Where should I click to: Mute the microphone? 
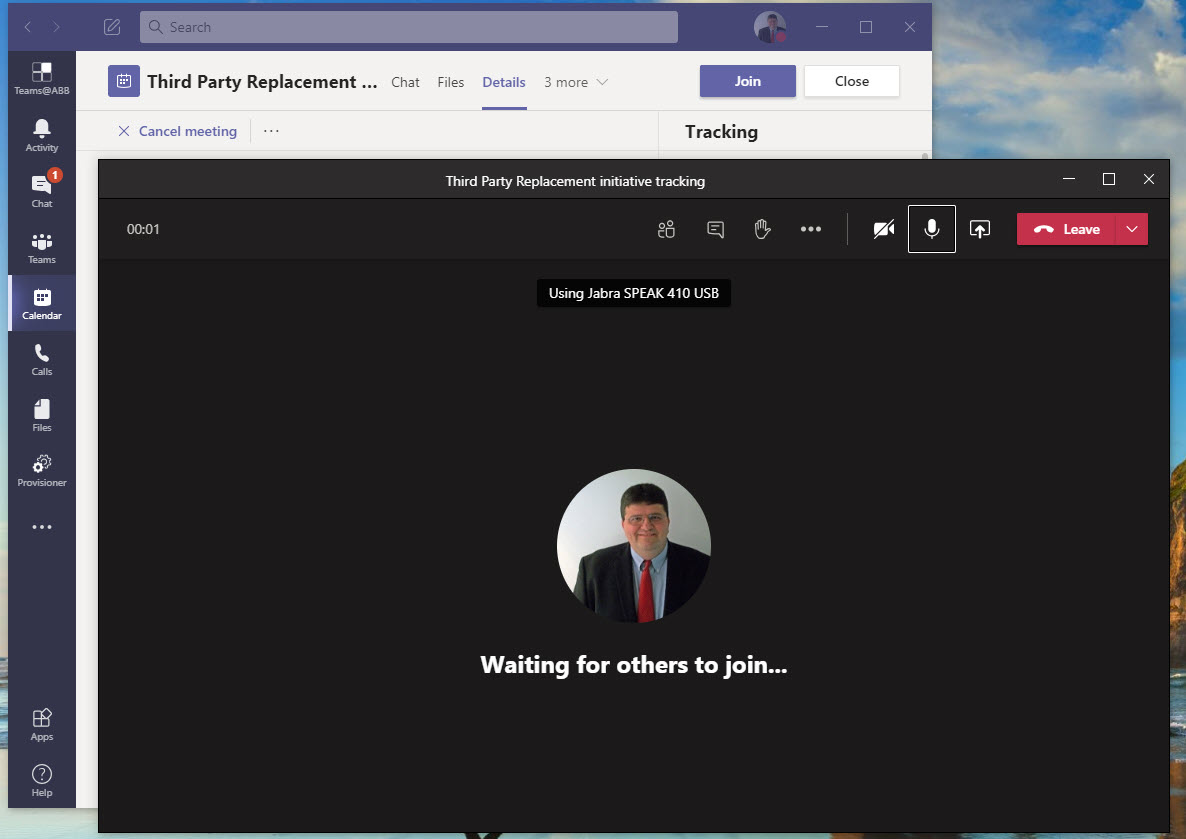tap(932, 229)
